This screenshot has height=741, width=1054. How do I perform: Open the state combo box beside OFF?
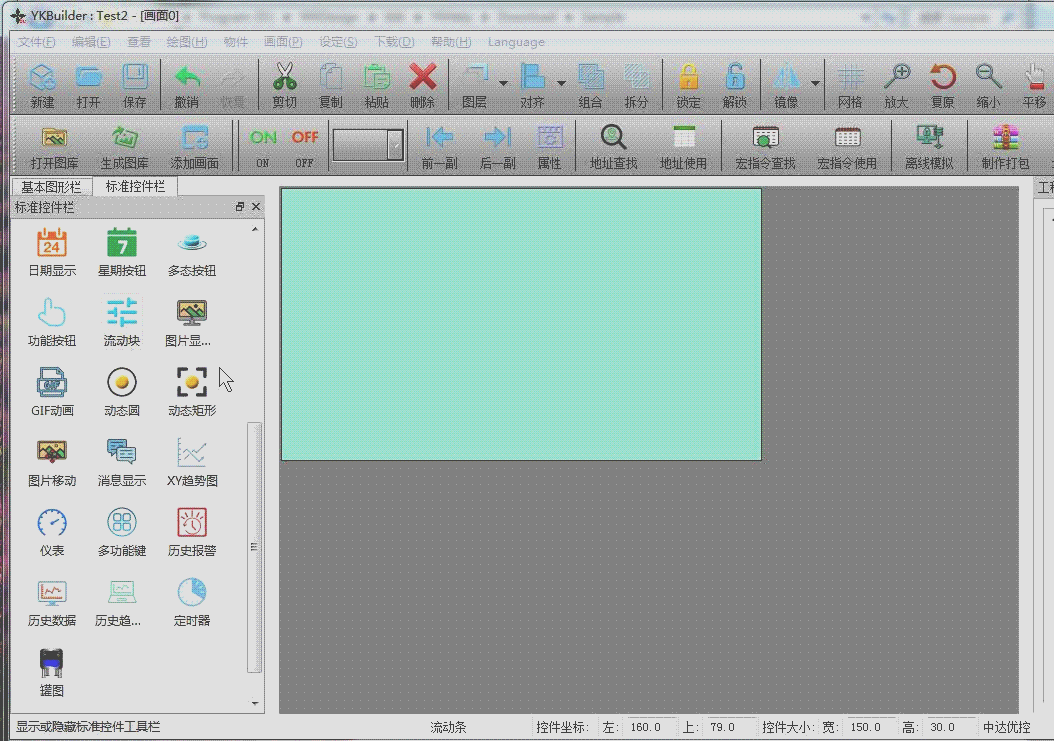(395, 145)
